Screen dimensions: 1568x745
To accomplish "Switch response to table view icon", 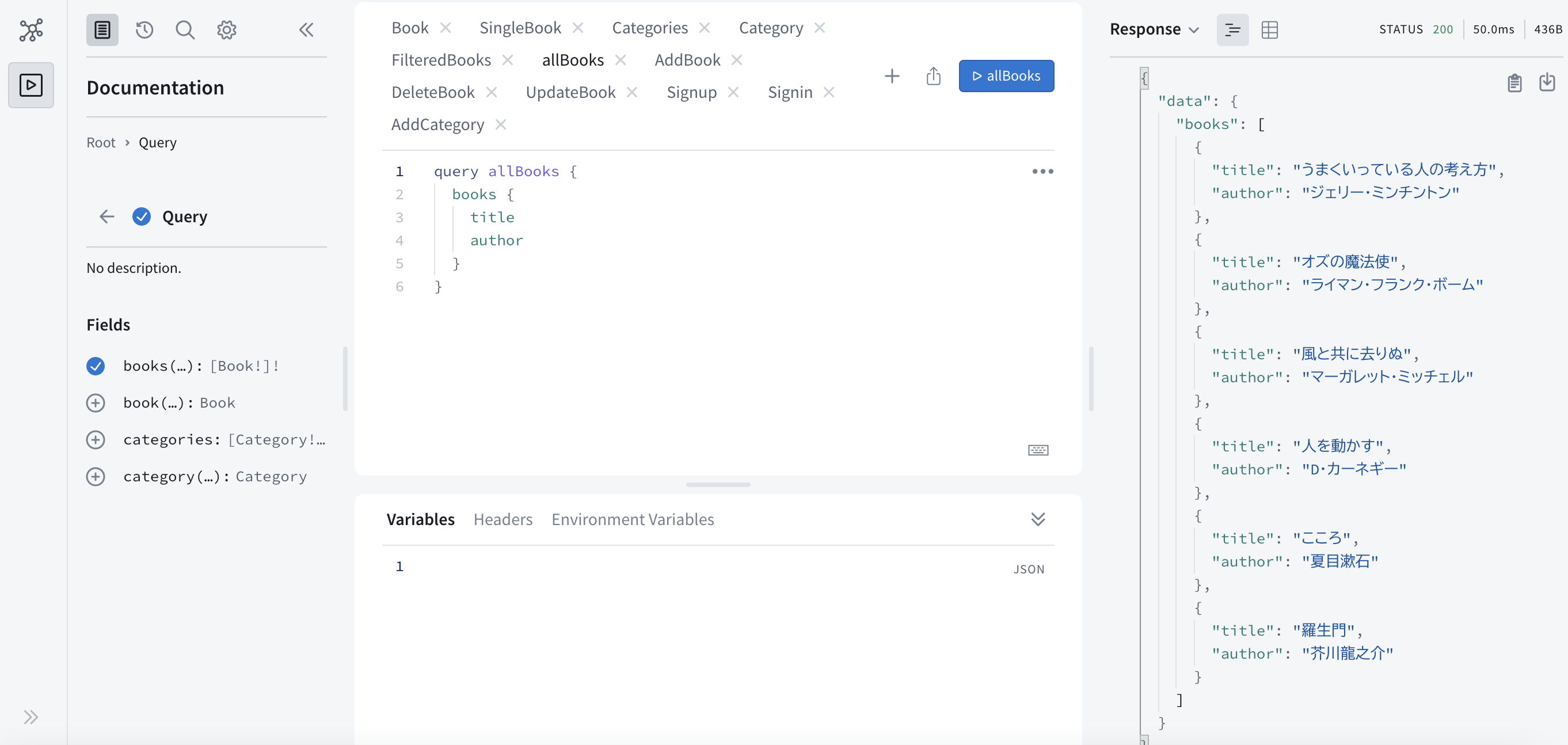I will [x=1270, y=29].
